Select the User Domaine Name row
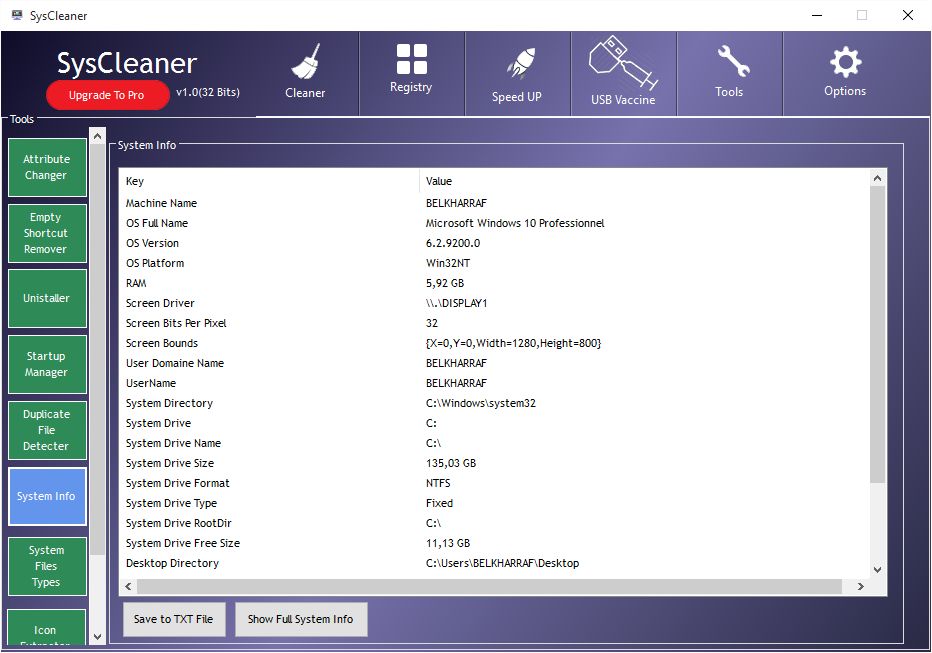The height and width of the screenshot is (653, 932). pyautogui.click(x=495, y=364)
